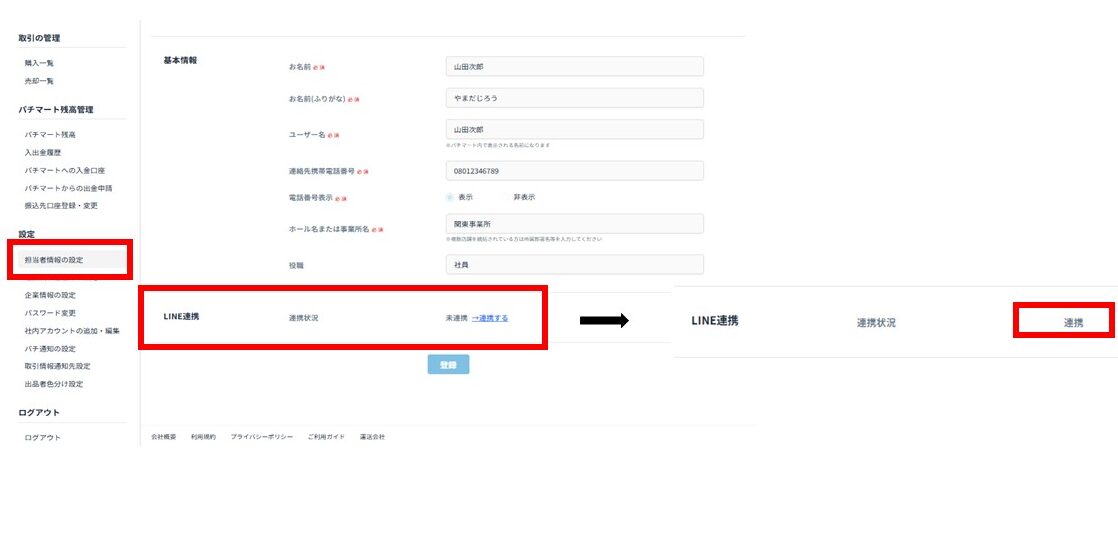Screen dimensions: 1118x560
Task: Open the パチマート残高 page
Action: tap(50, 134)
